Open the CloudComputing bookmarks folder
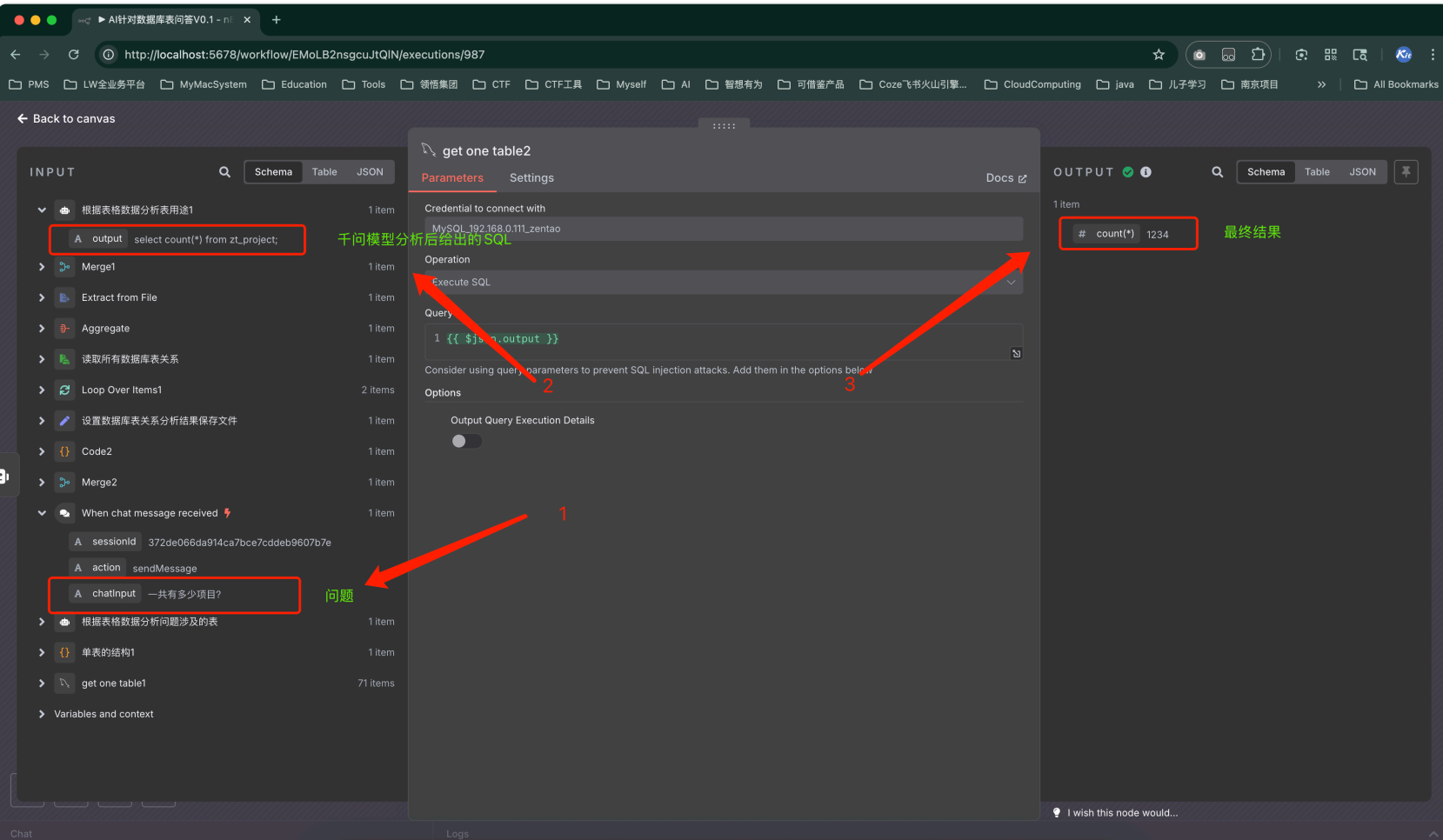Viewport: 1443px width, 840px height. 1032,84
